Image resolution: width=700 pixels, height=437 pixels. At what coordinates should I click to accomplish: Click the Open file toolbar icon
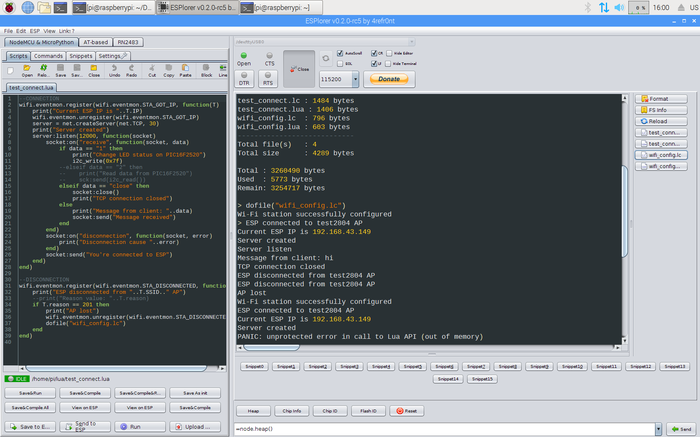tap(27, 71)
